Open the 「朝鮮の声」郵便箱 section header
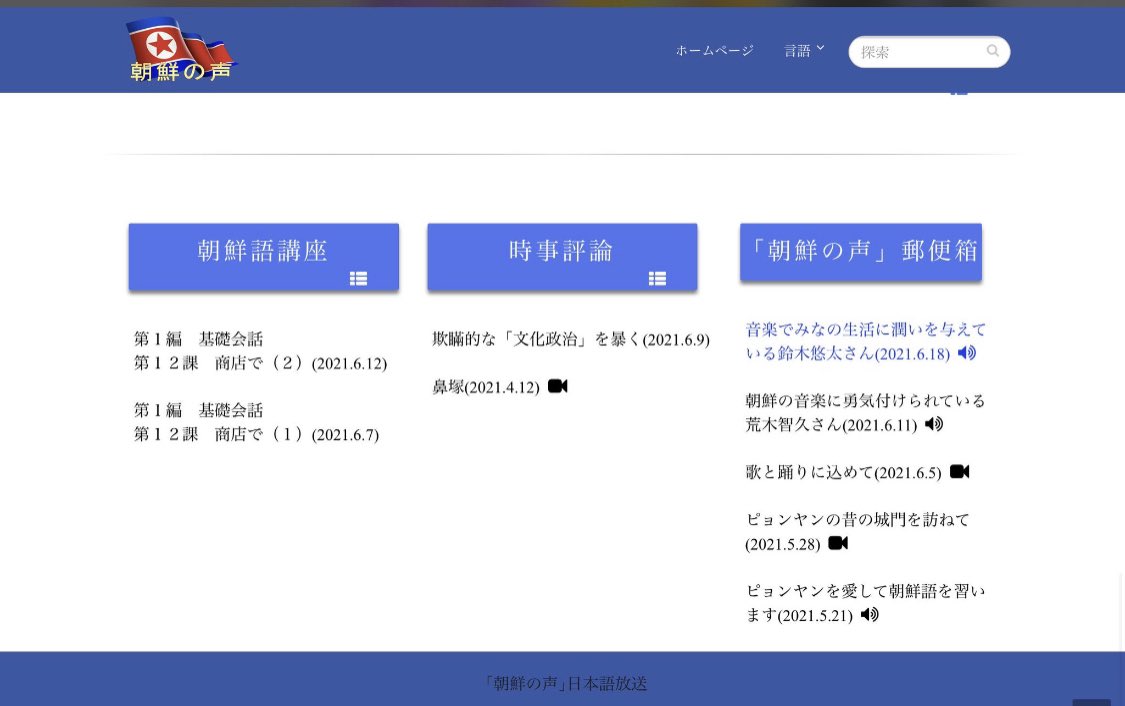Screen dimensions: 1125x706 click(x=861, y=252)
